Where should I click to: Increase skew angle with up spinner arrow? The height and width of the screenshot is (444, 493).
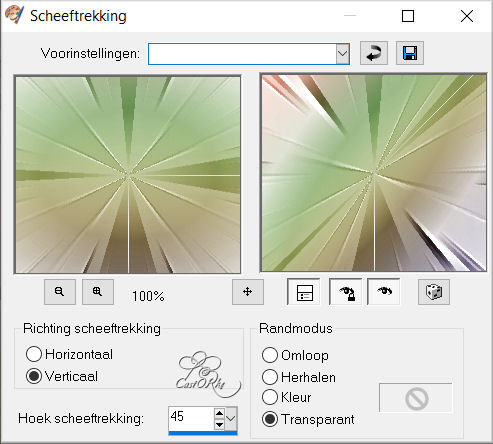pyautogui.click(x=219, y=413)
